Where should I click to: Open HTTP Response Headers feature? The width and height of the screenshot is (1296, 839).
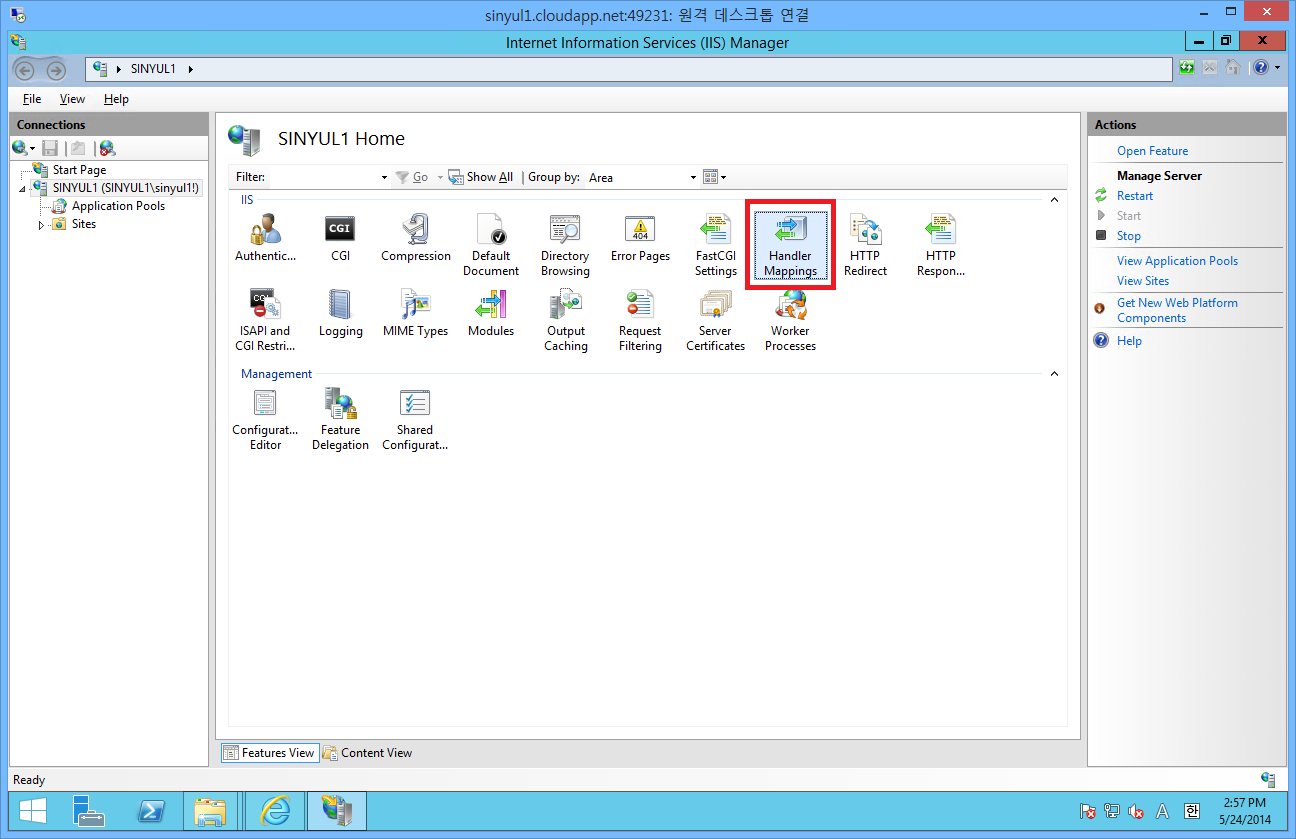tap(941, 245)
